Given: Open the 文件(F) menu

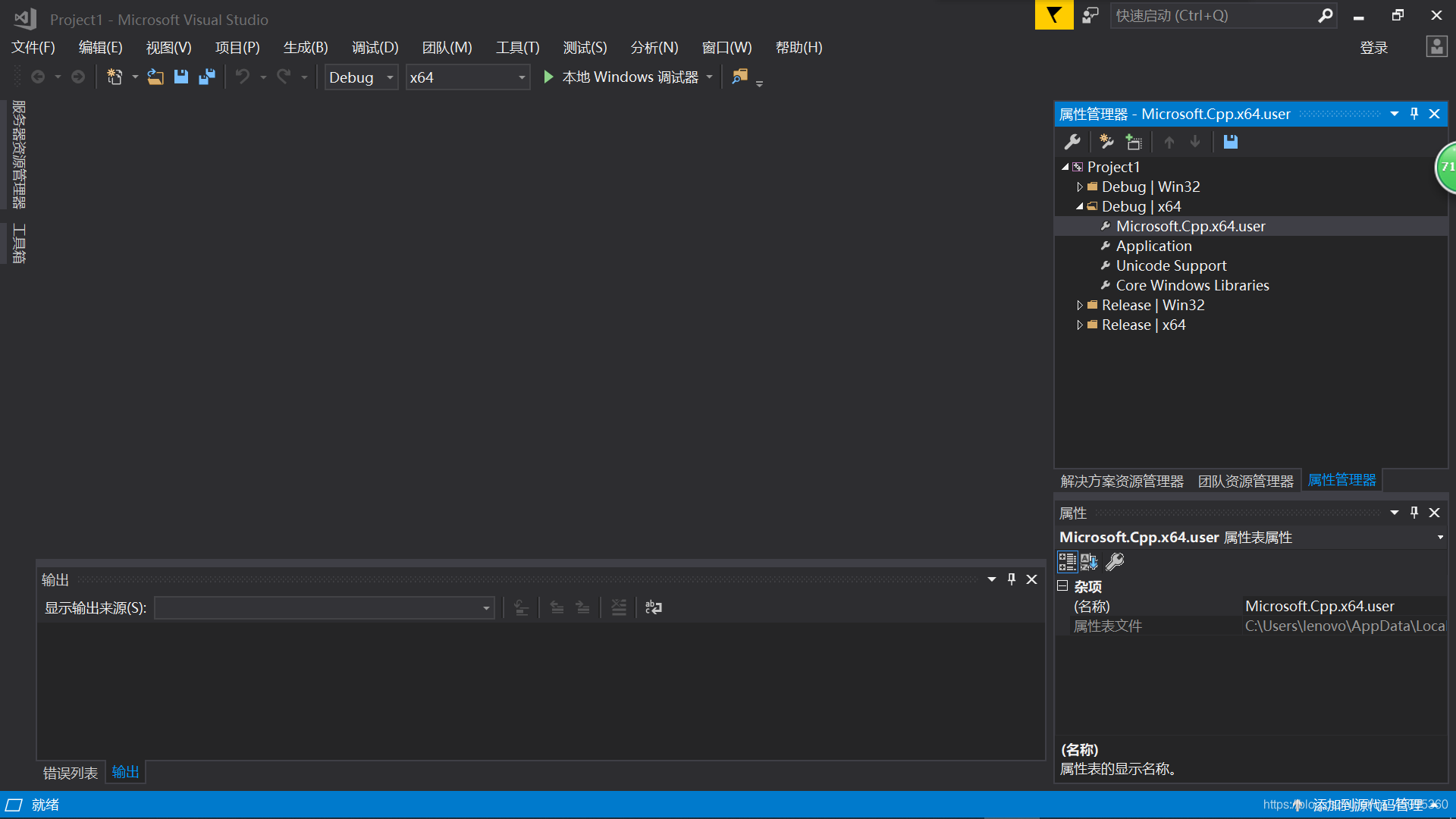Looking at the screenshot, I should (33, 48).
